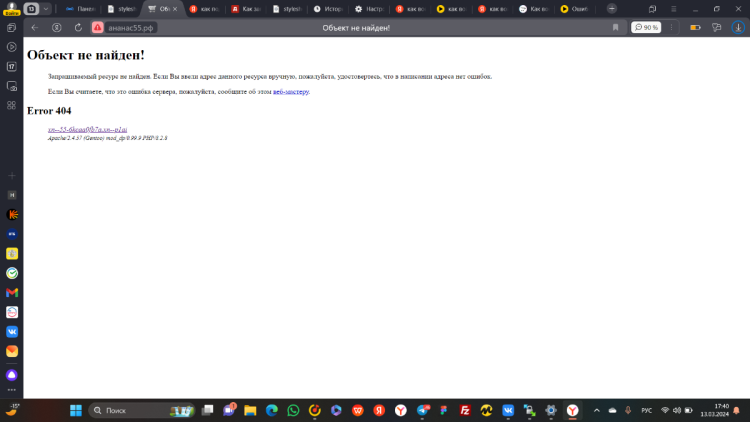Viewport: 750px width, 422px height.
Task: Switch to the История tab
Action: tap(328, 9)
